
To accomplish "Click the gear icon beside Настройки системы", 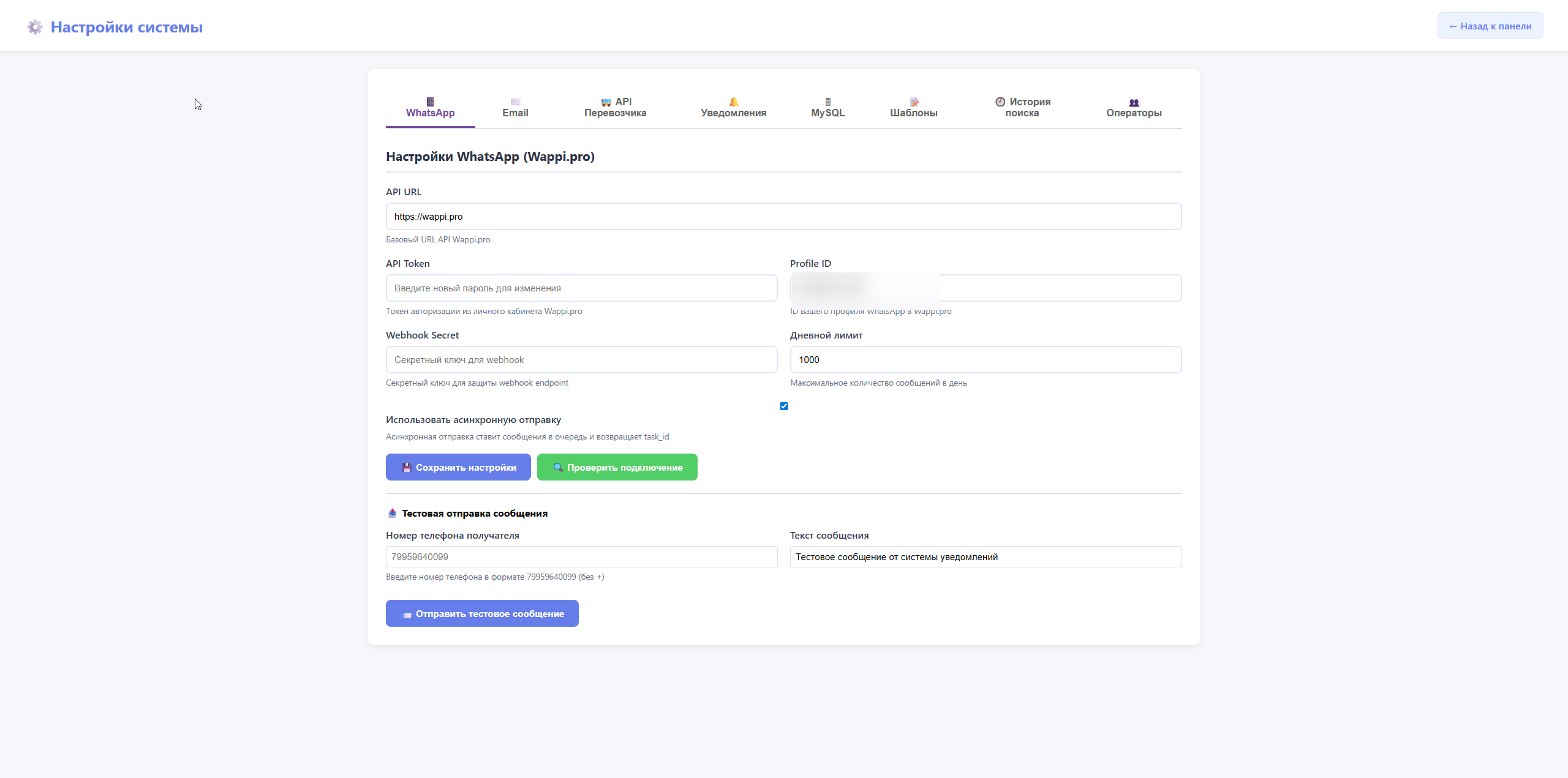I will coord(35,27).
